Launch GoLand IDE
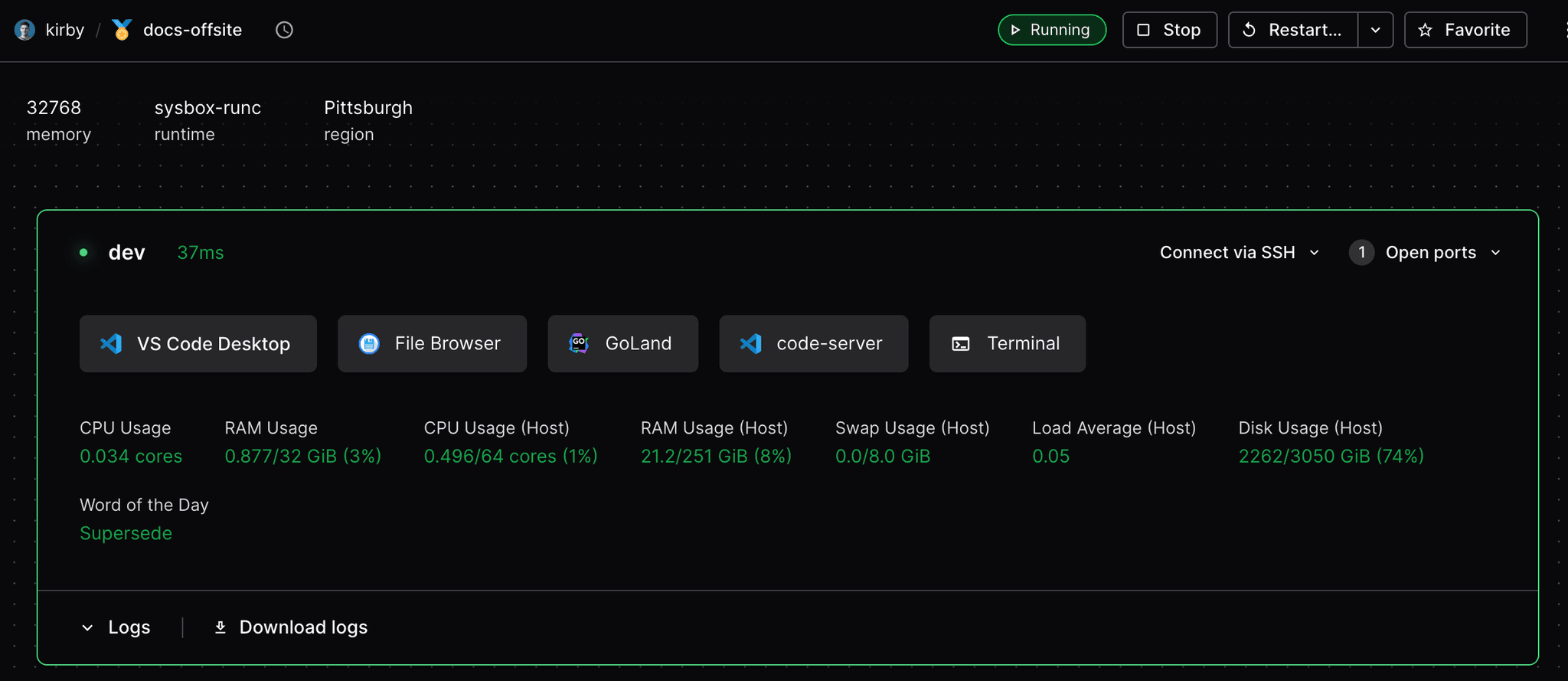1568x681 pixels. (x=622, y=343)
